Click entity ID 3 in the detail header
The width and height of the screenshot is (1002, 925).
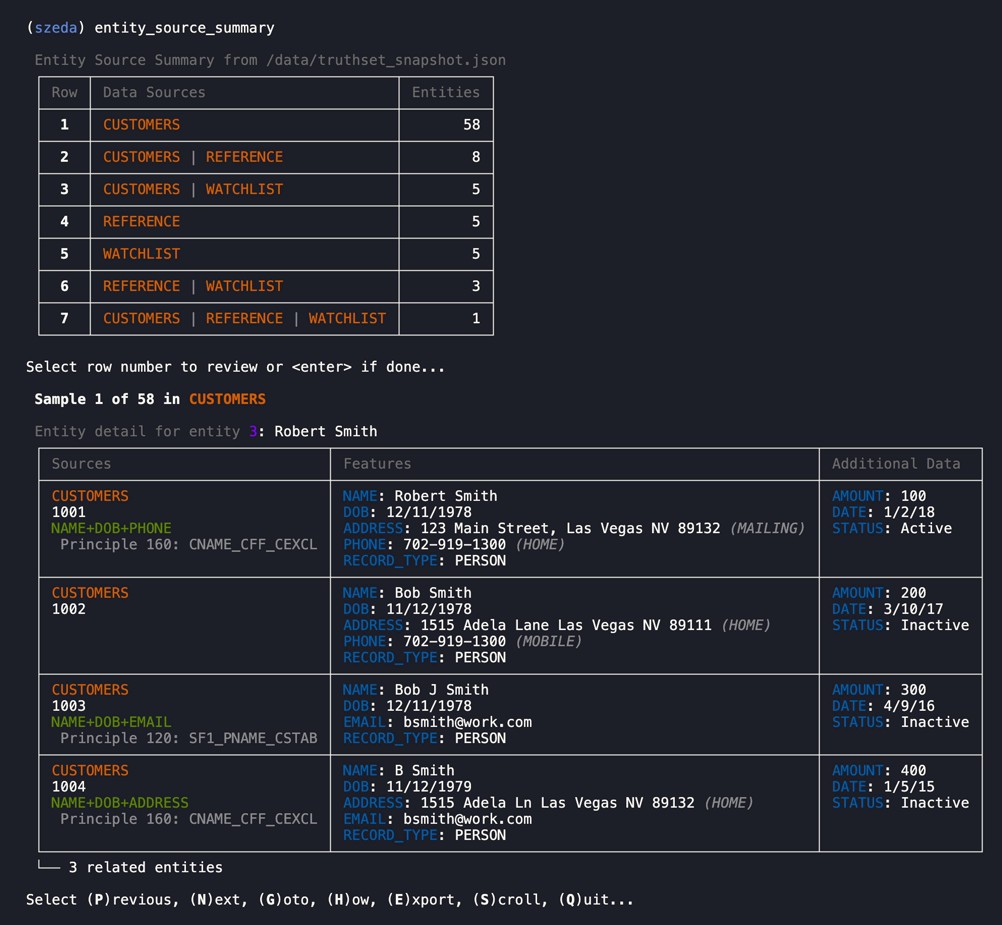point(251,431)
